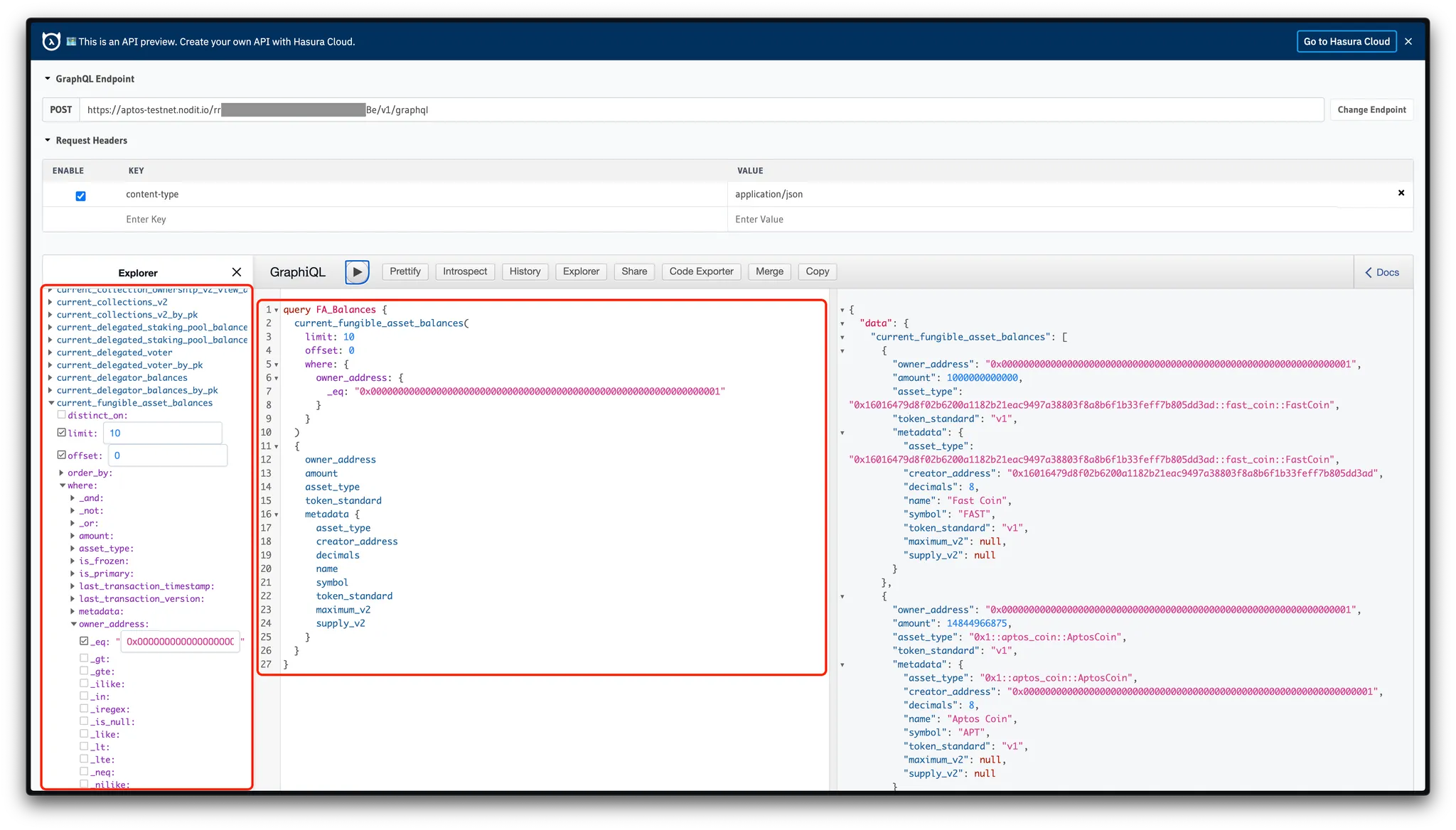Viewport: 1456px width, 830px height.
Task: Check the _gt filter checkbox
Action: tap(84, 658)
